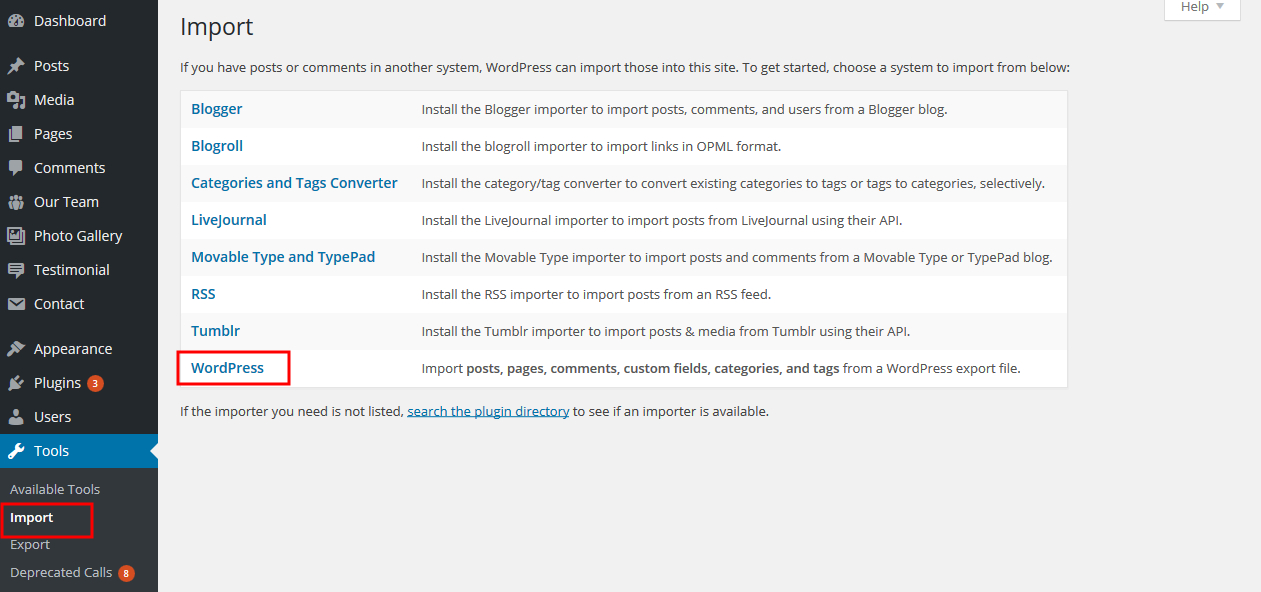Click the Import page heading
Screen dimensions: 1261x592
pyautogui.click(x=217, y=27)
